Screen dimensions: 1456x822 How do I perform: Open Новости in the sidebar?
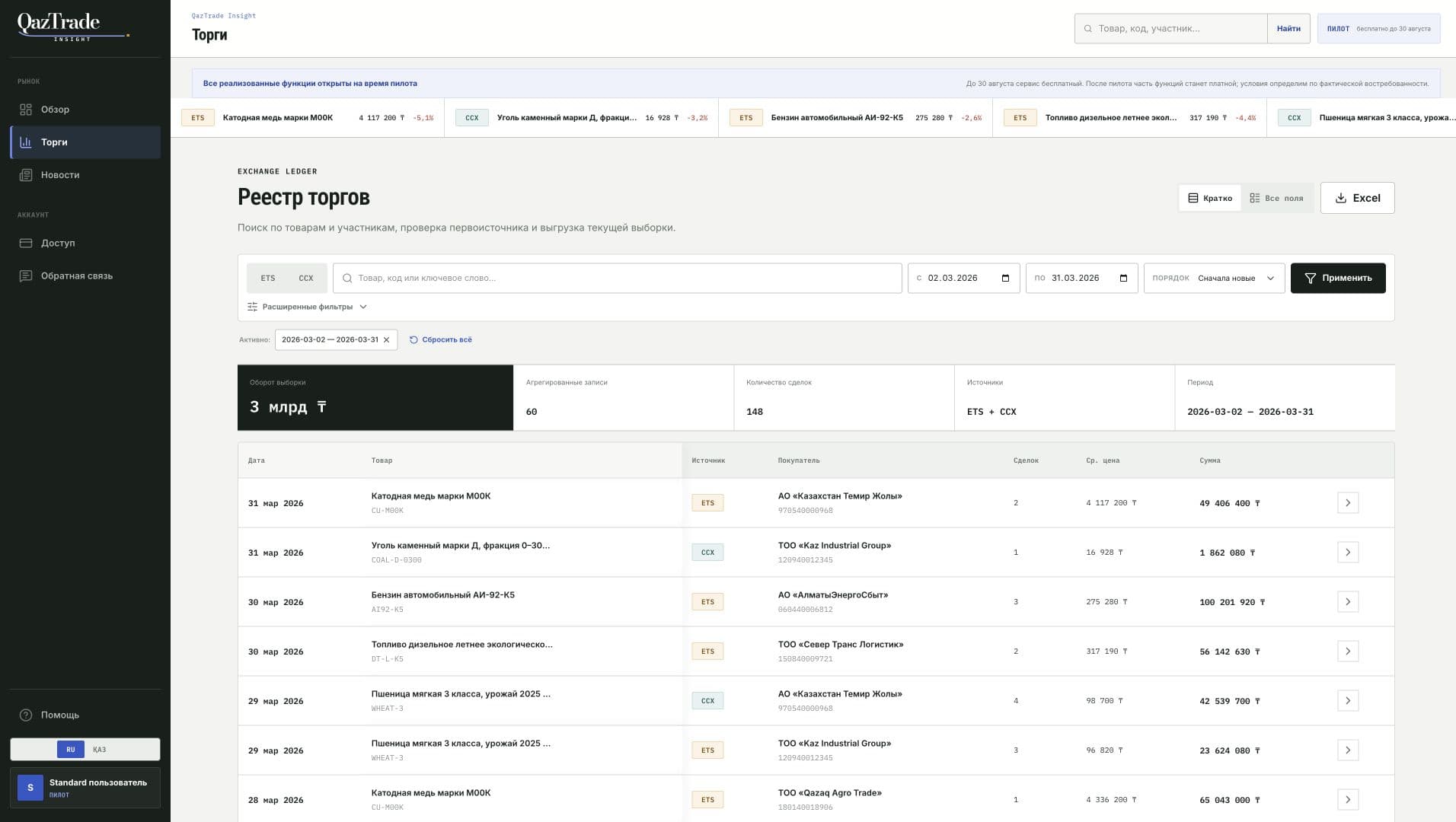click(85, 175)
